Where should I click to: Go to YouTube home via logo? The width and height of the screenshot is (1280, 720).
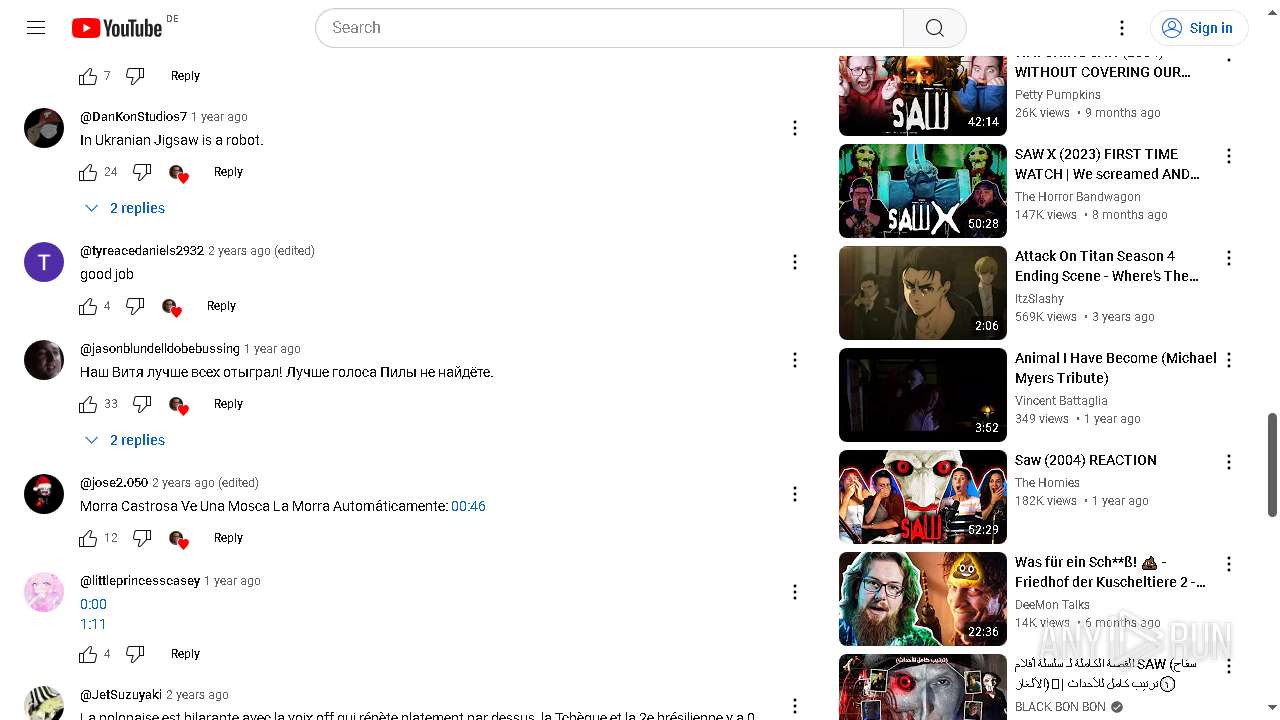click(x=117, y=28)
